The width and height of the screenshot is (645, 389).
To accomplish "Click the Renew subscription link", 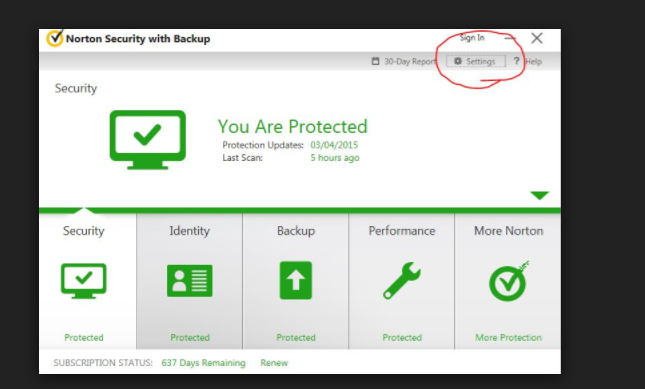I will [x=274, y=363].
